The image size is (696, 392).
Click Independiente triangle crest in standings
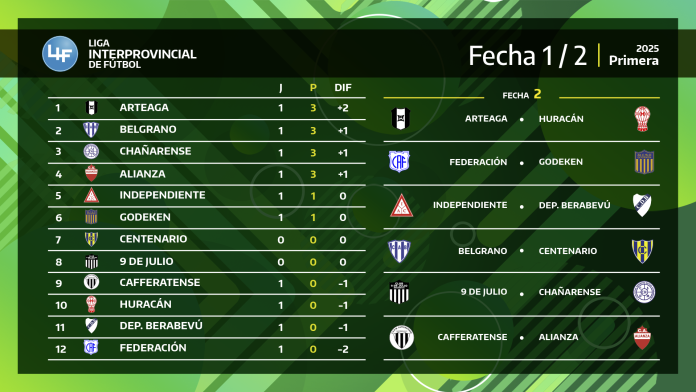pos(91,195)
